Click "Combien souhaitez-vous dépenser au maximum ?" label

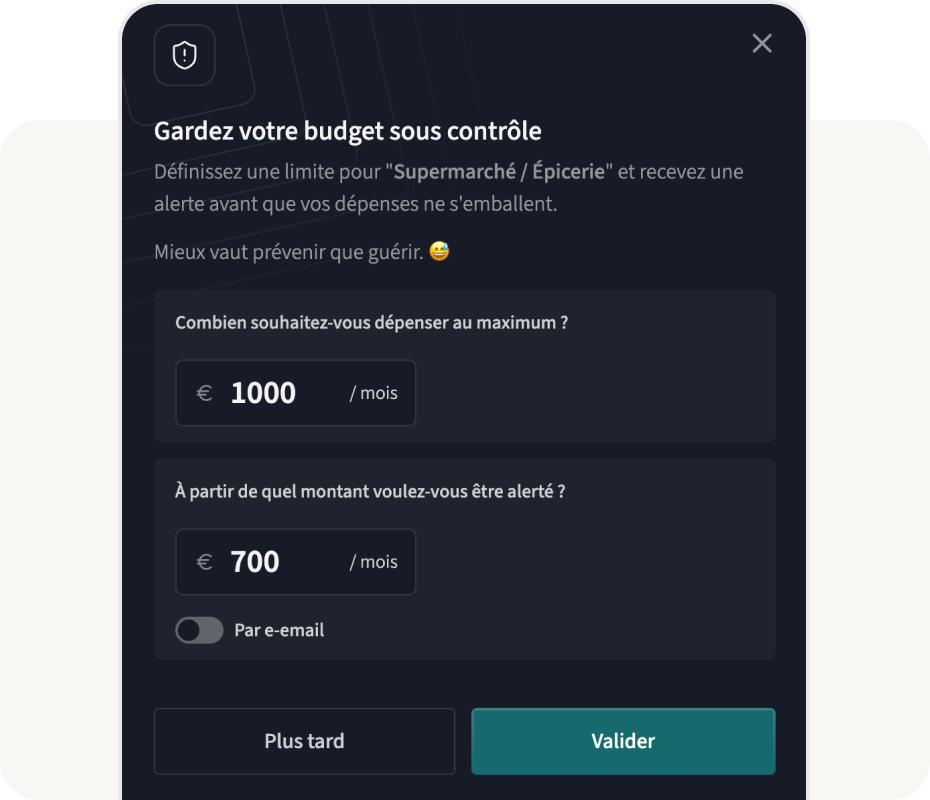371,322
